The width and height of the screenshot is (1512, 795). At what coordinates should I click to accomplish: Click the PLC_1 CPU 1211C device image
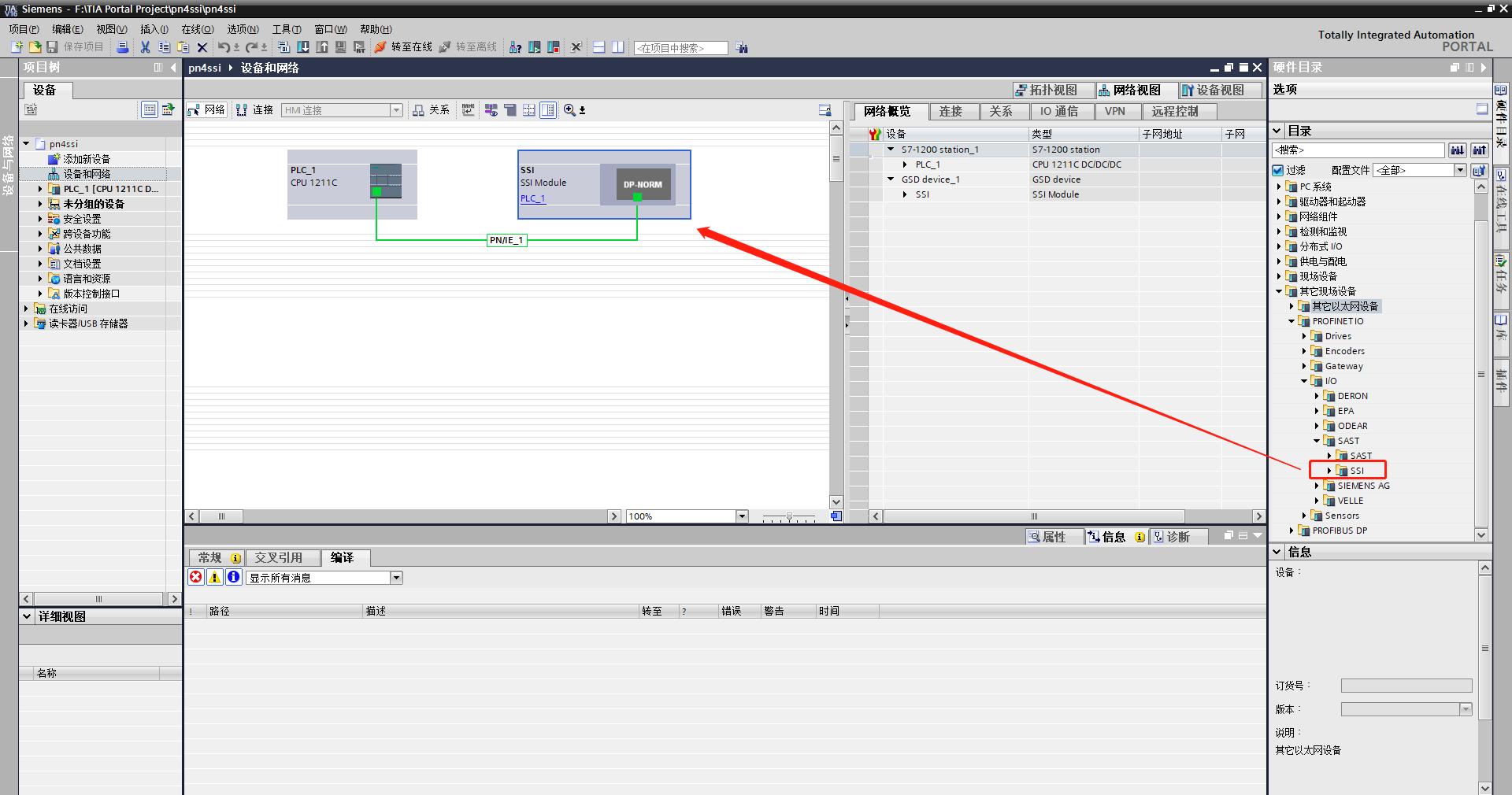click(x=386, y=180)
